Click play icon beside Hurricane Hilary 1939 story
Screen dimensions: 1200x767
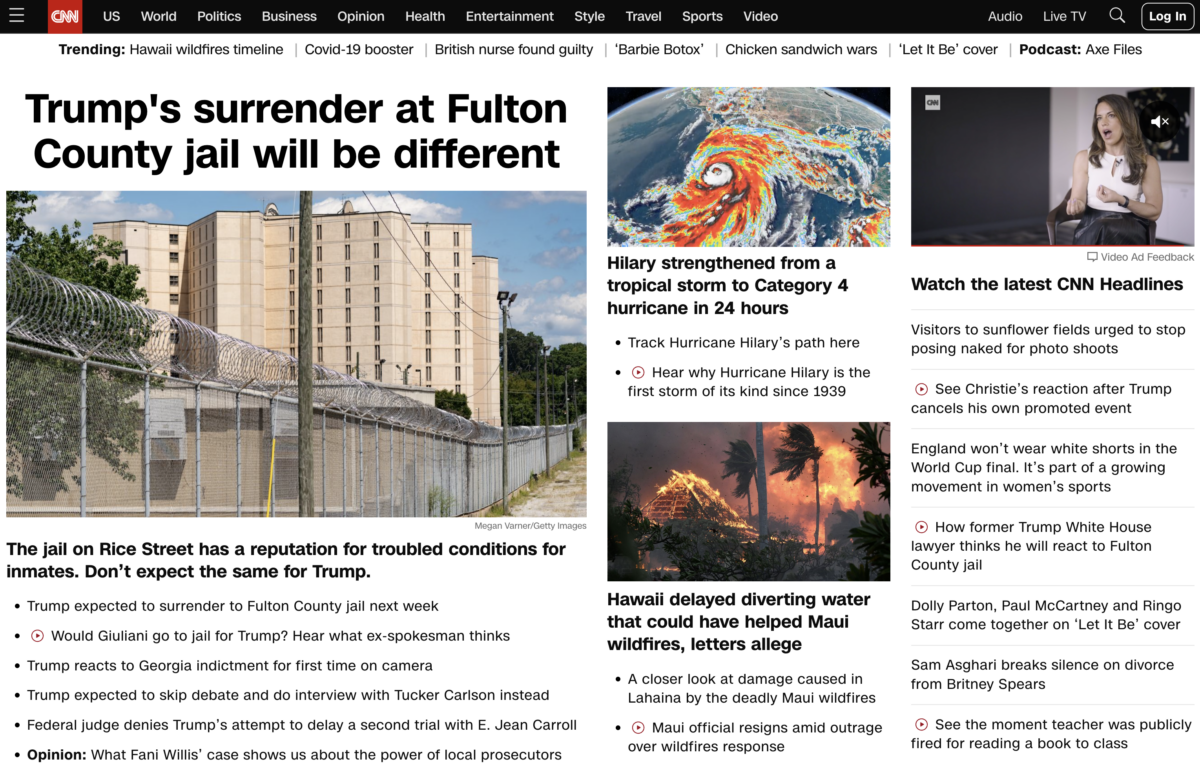point(638,372)
